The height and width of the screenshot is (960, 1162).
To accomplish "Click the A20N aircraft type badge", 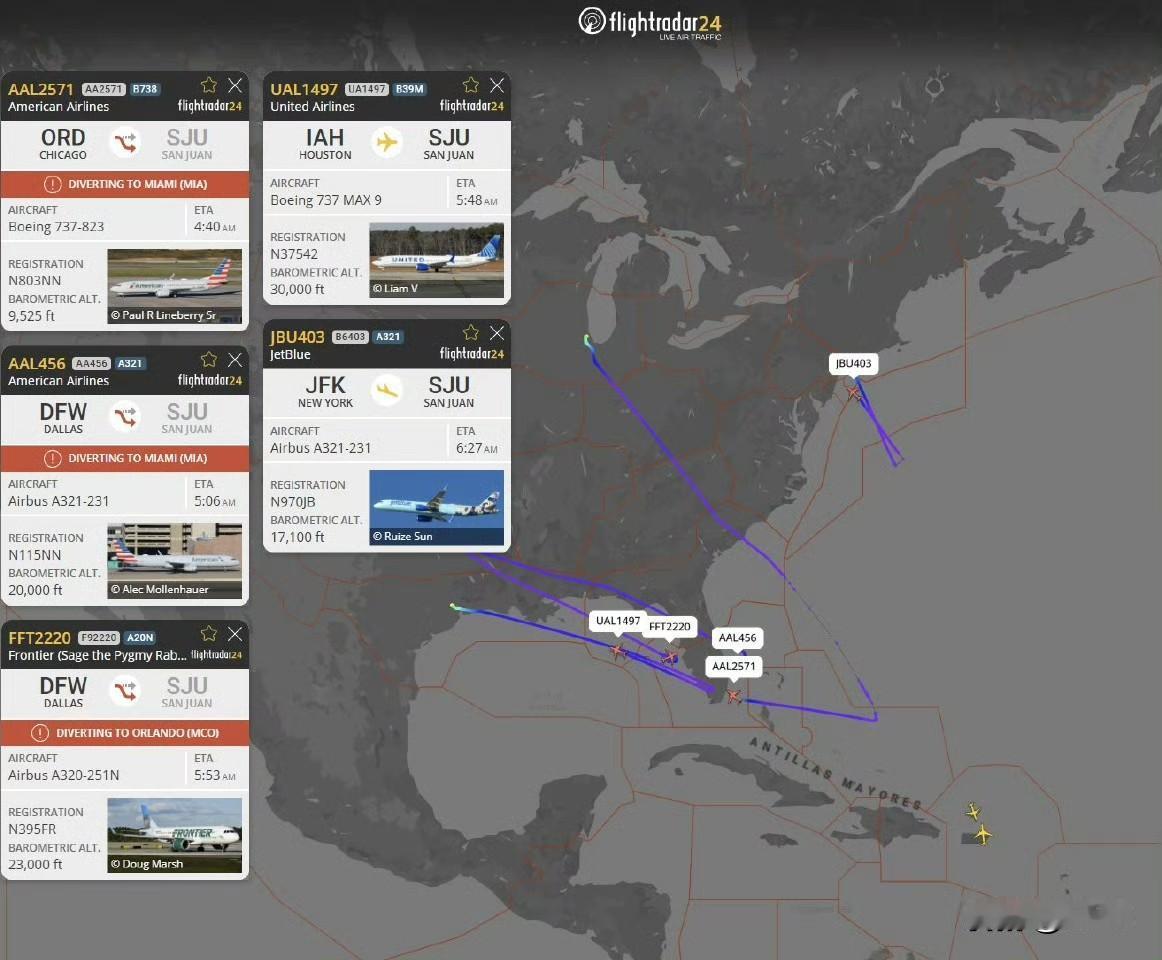I will (139, 638).
